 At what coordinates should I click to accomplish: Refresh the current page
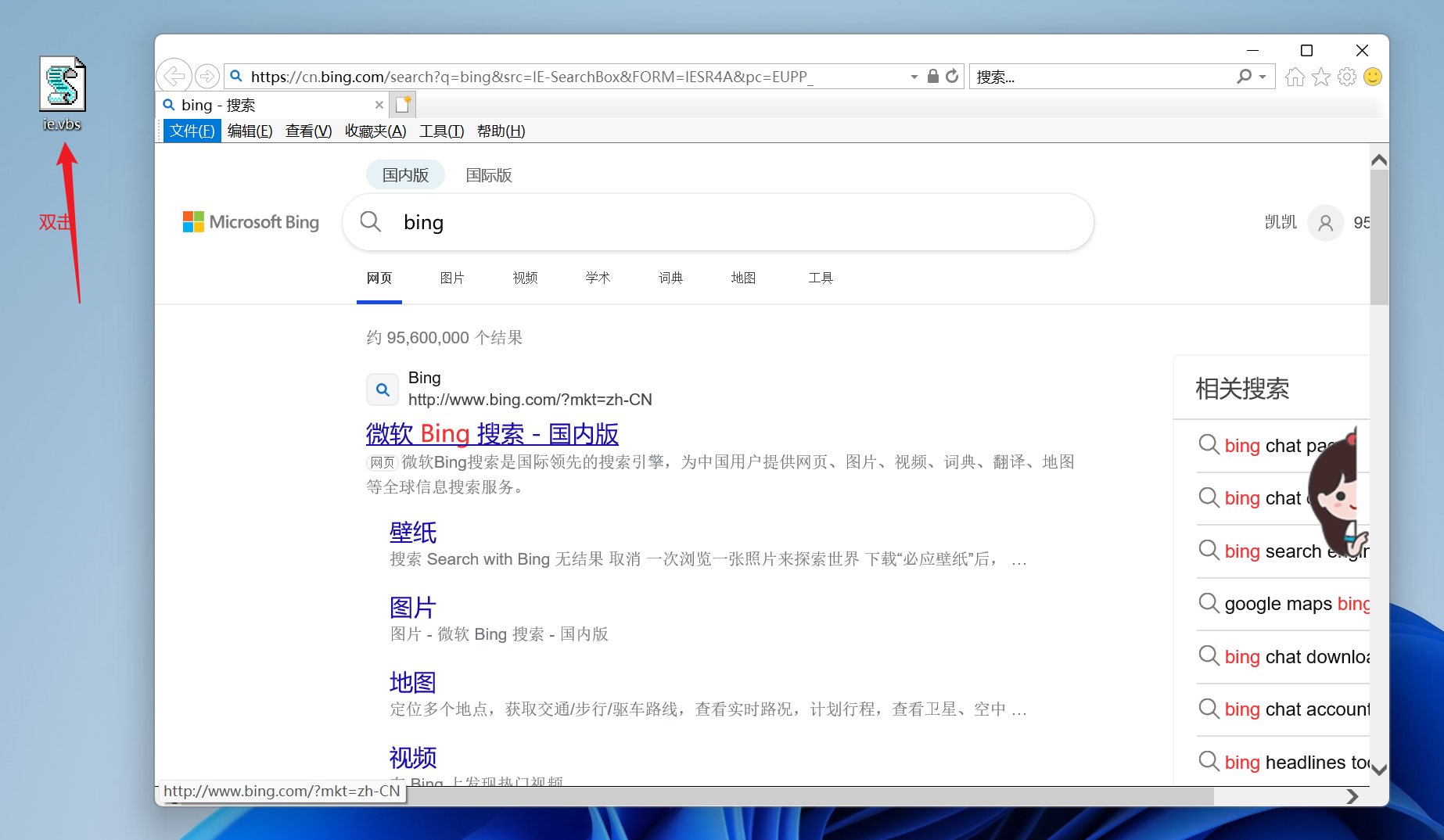tap(951, 76)
